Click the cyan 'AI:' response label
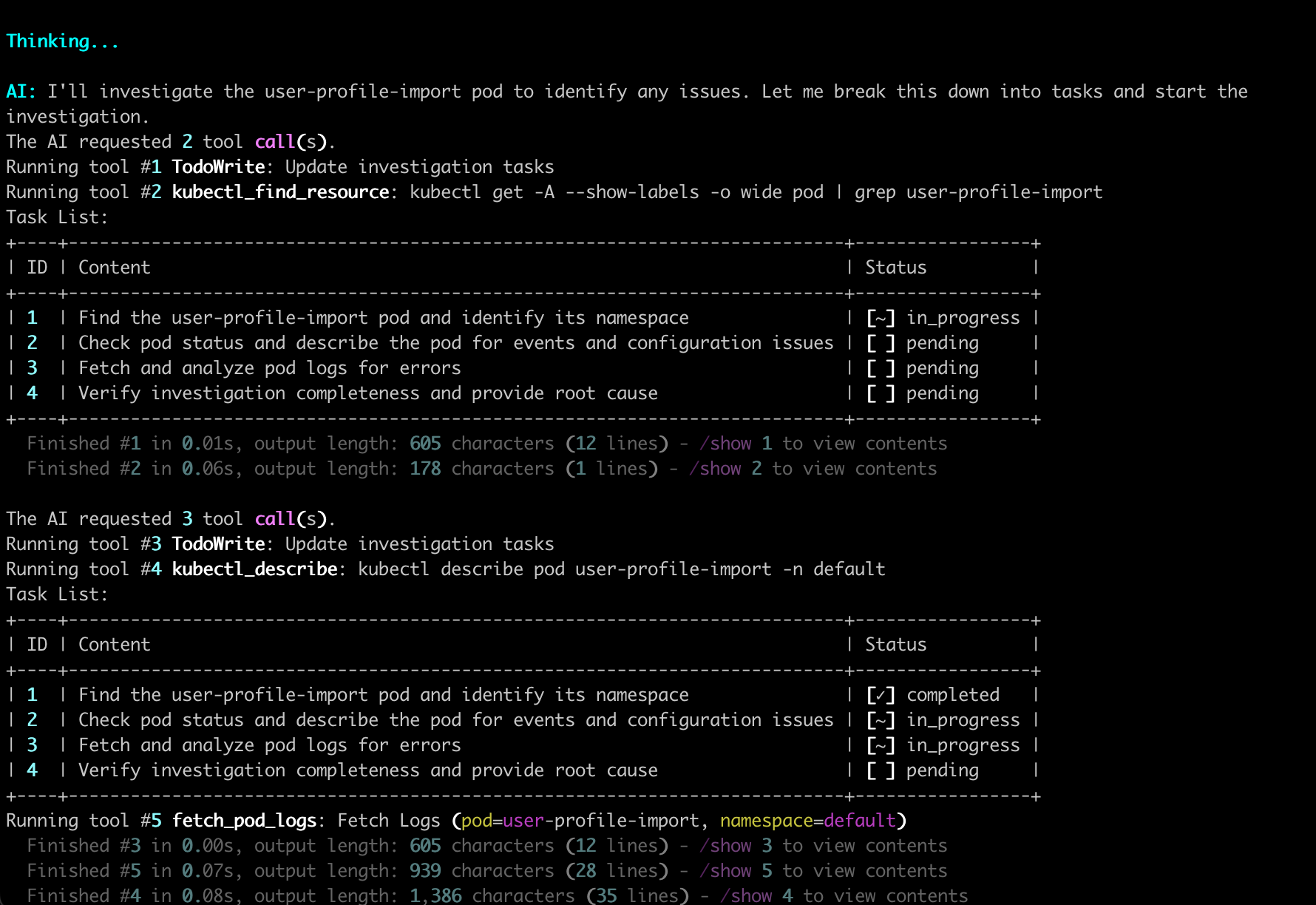Image resolution: width=1316 pixels, height=905 pixels. coord(21,92)
